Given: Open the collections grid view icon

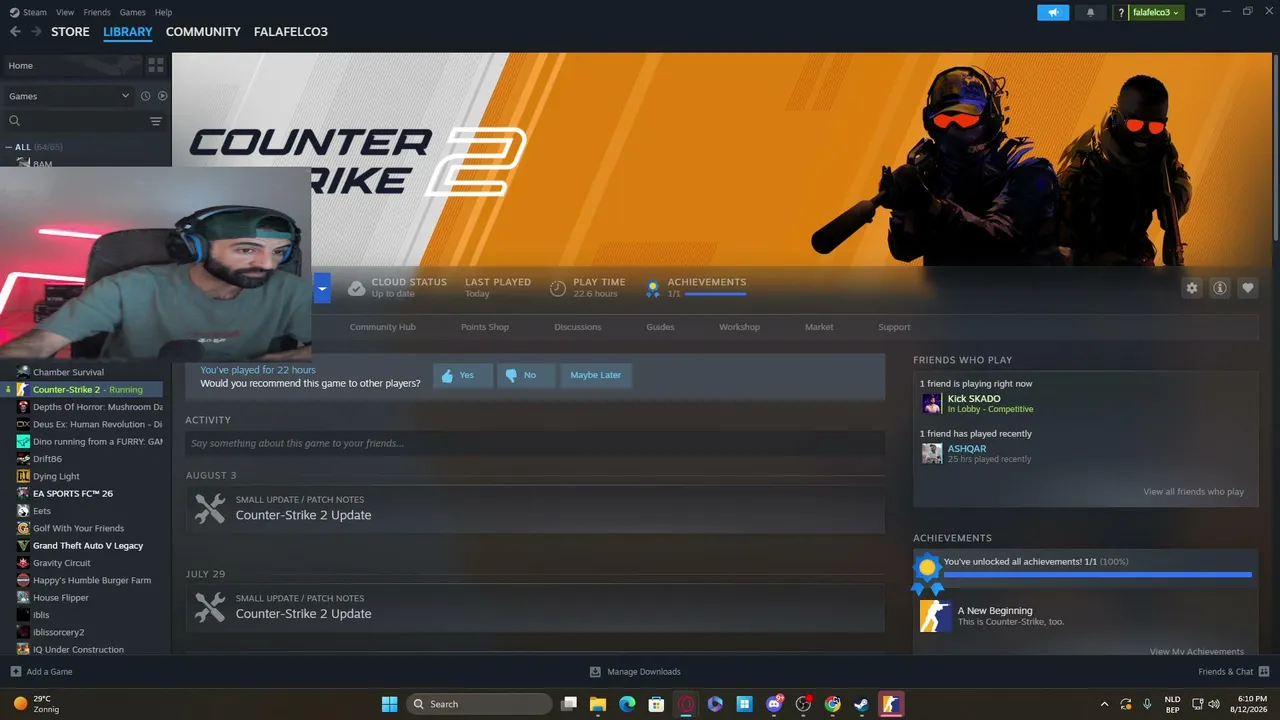Looking at the screenshot, I should point(156,65).
